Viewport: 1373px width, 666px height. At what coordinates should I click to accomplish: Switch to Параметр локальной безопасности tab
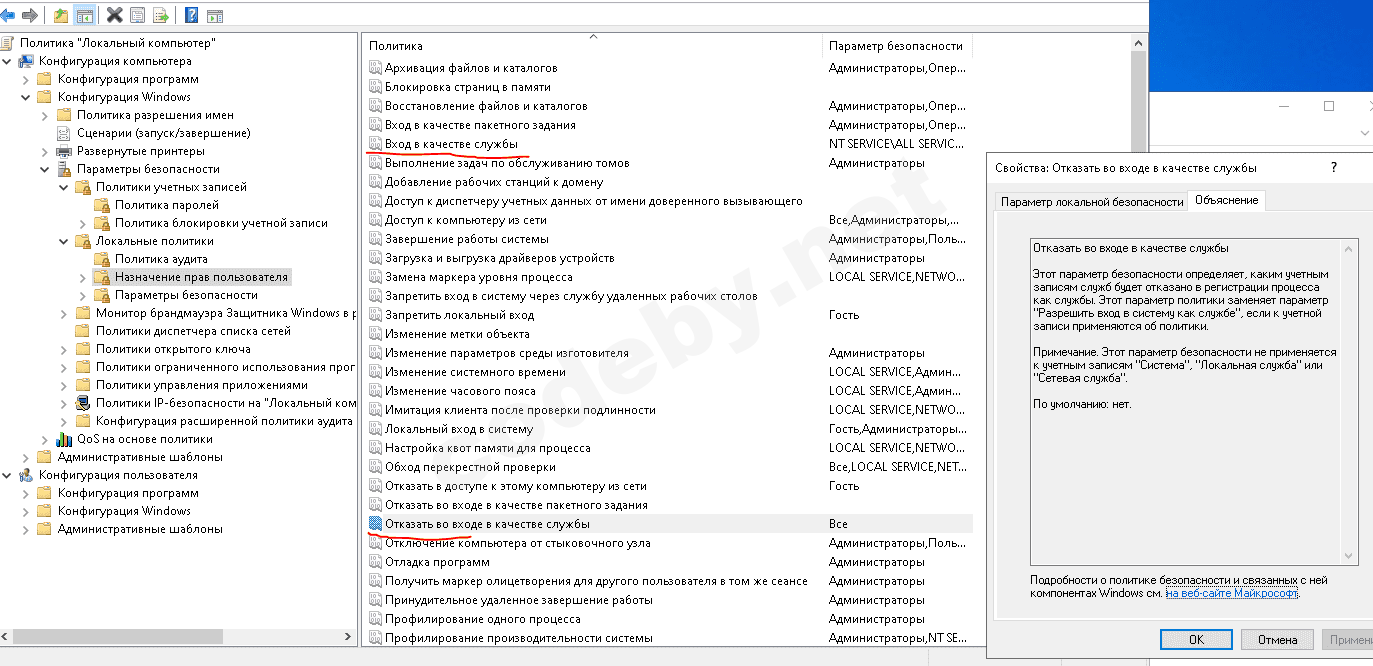(1092, 201)
